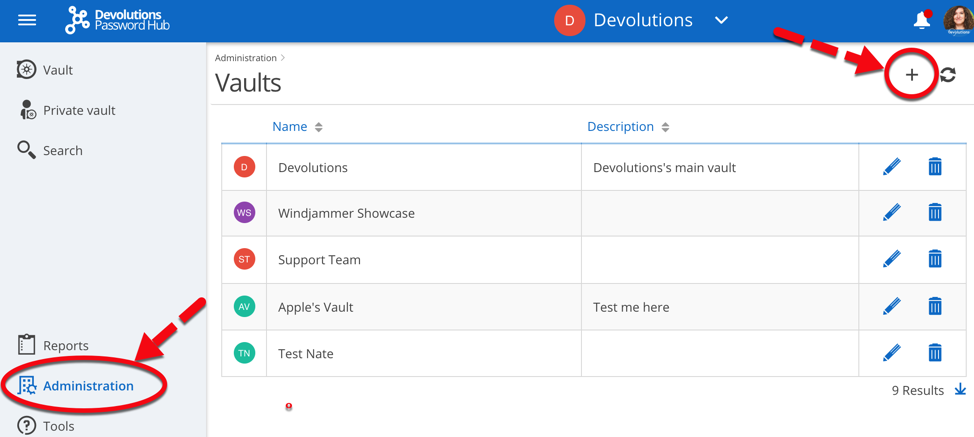The image size is (974, 437).
Task: Open Vault in the sidebar
Action: pos(57,70)
